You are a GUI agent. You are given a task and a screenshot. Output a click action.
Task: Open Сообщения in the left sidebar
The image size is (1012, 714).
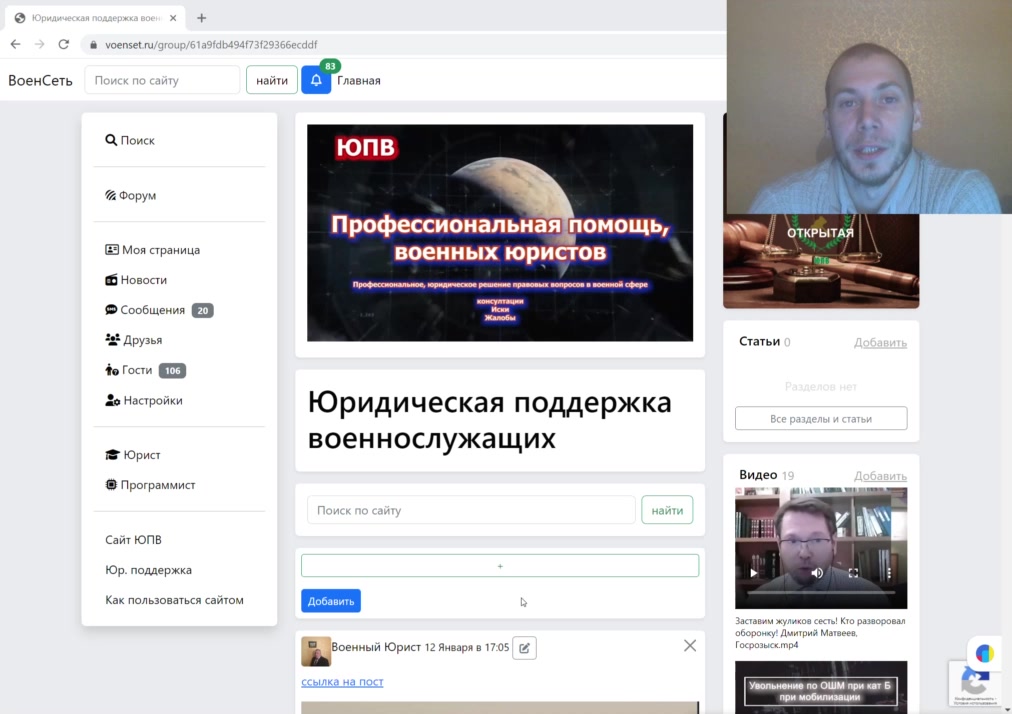(x=152, y=310)
